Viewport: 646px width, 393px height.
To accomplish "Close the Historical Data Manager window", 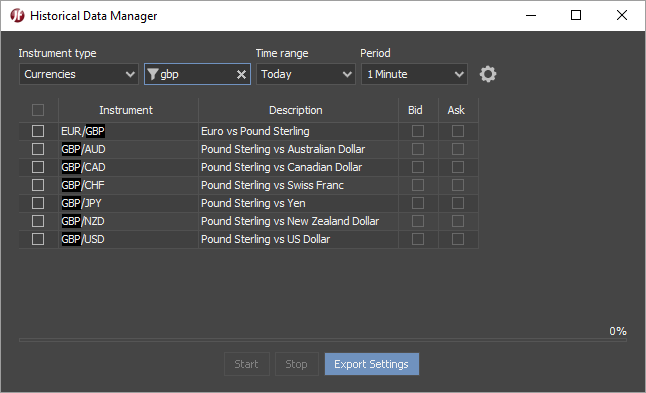I will (x=622, y=15).
